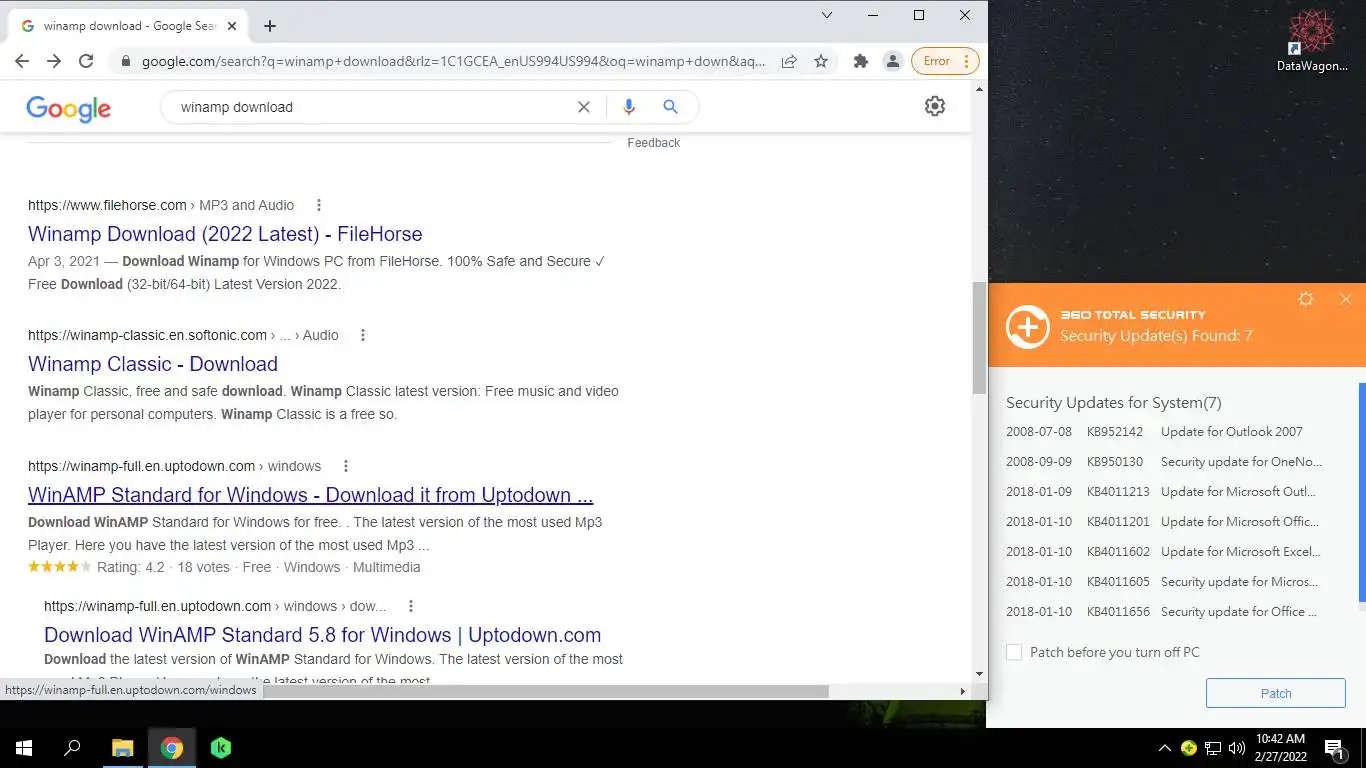This screenshot has width=1366, height=768.
Task: Click the Feedback link
Action: tap(654, 143)
